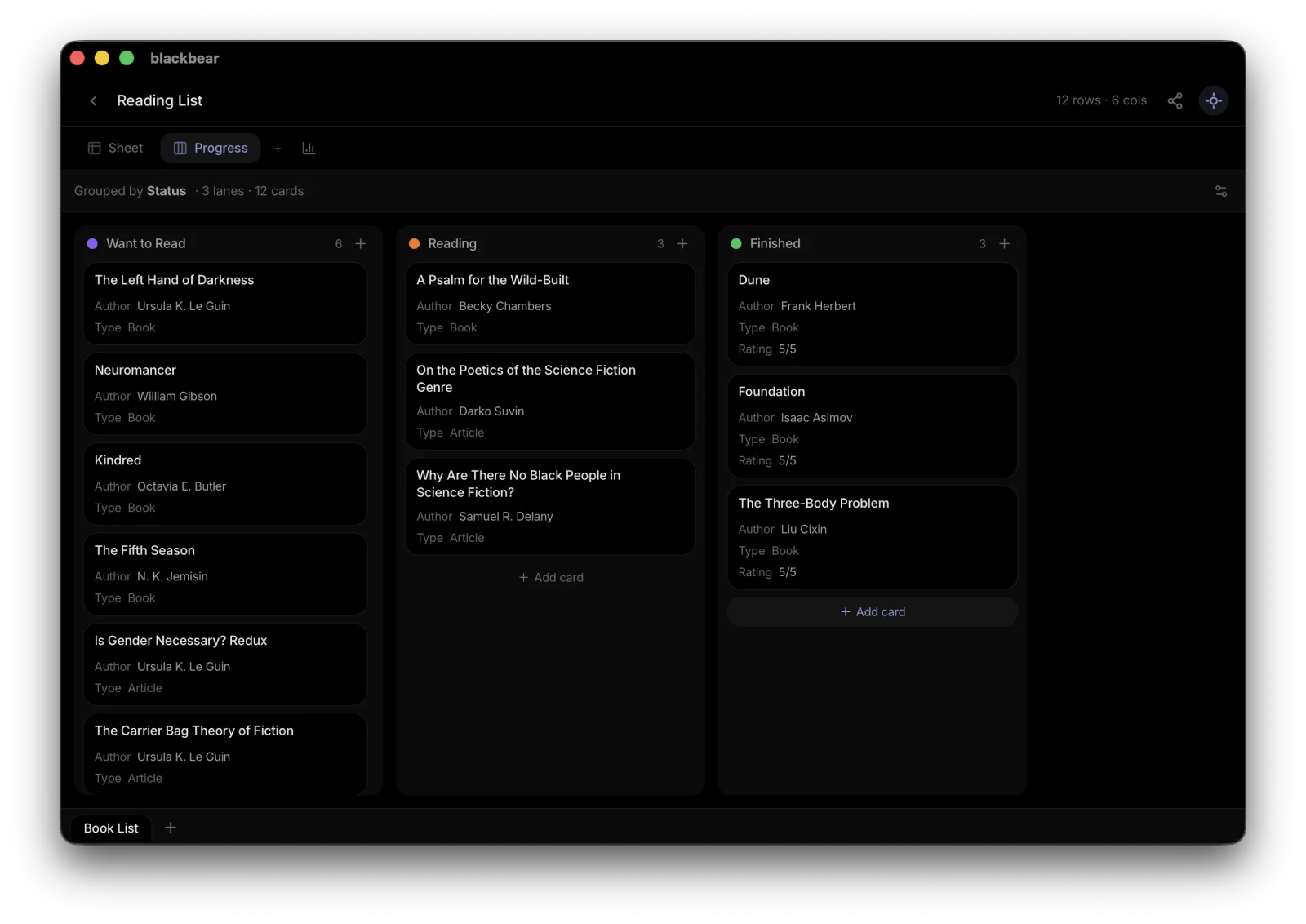1306x924 pixels.
Task: Click the green Finished status dot
Action: (x=735, y=244)
